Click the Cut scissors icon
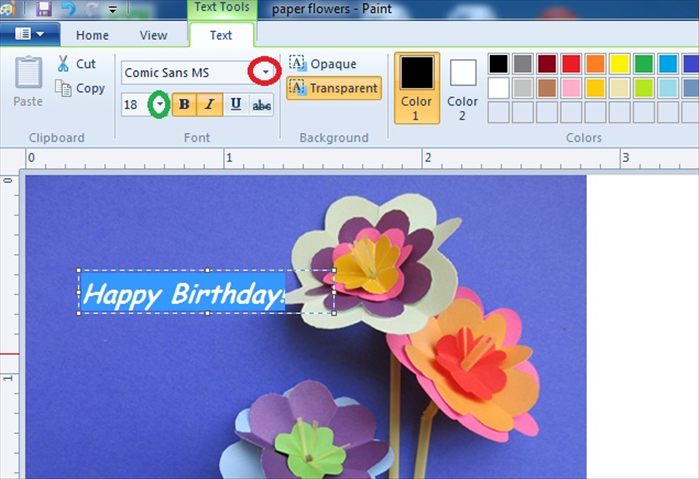Image resolution: width=699 pixels, height=479 pixels. point(63,64)
